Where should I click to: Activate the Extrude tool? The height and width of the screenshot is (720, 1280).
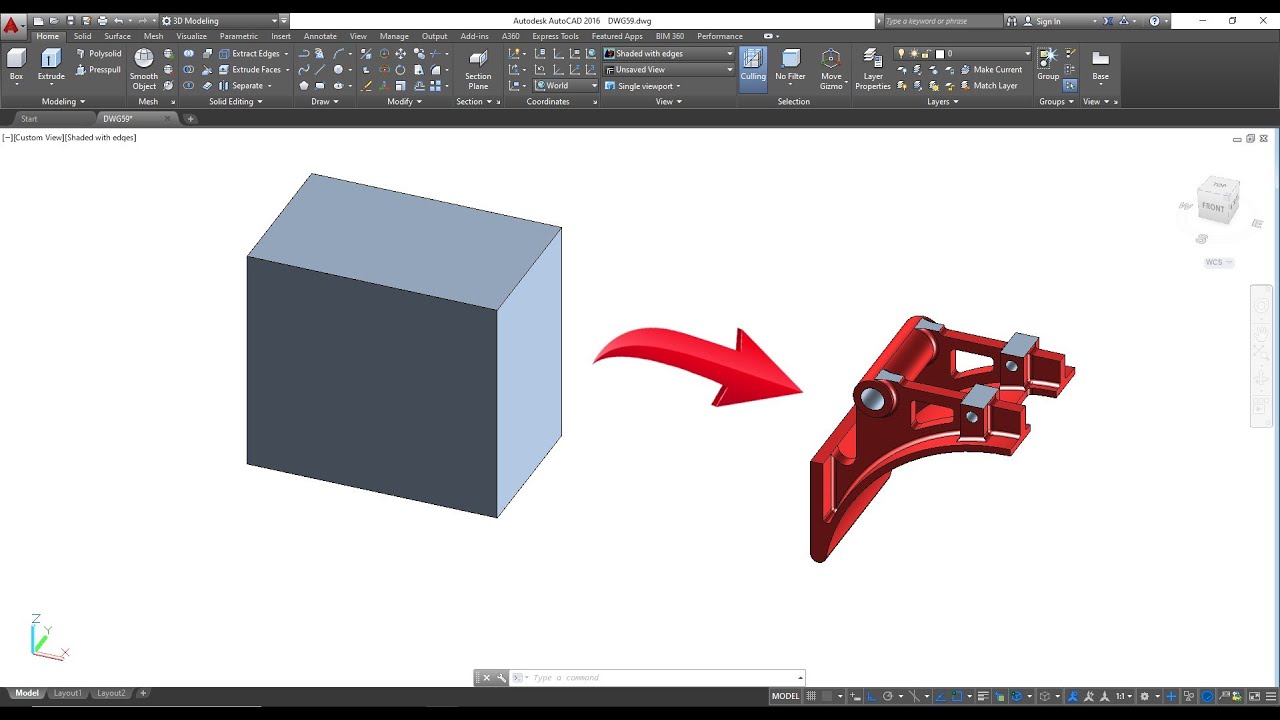click(x=51, y=64)
